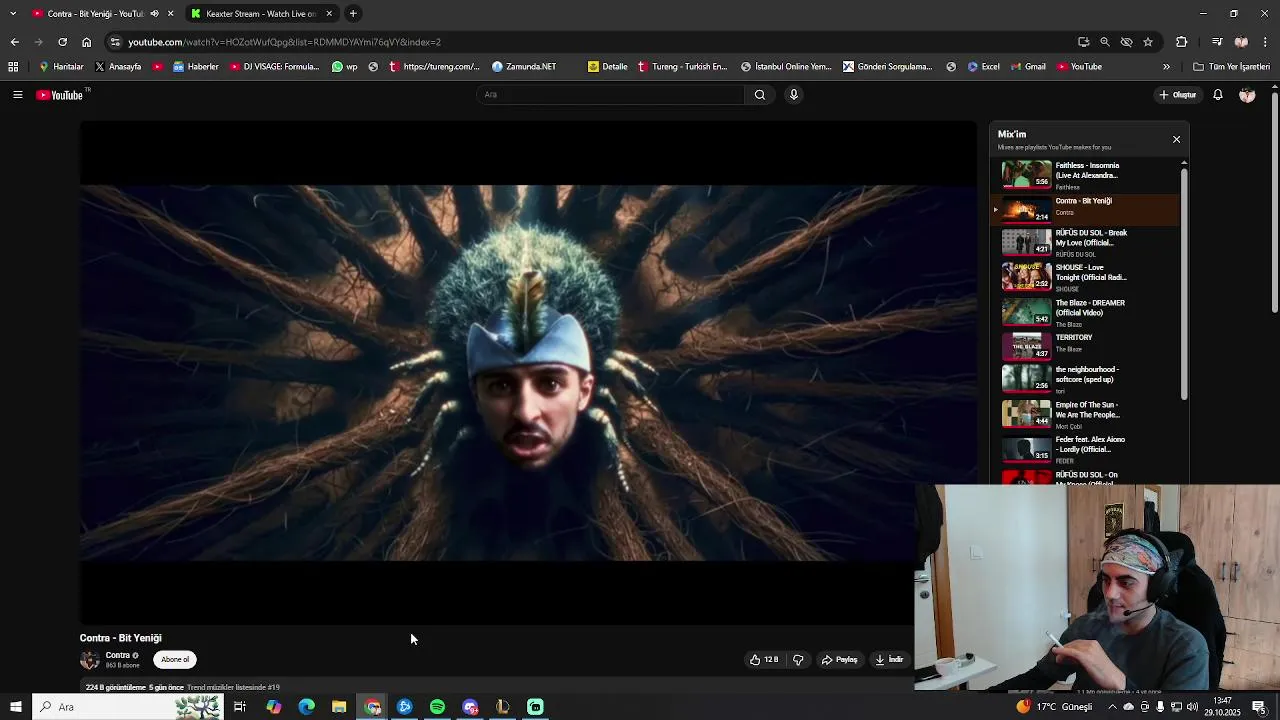The height and width of the screenshot is (720, 1280).
Task: Share the video with Paylaş button
Action: (840, 660)
